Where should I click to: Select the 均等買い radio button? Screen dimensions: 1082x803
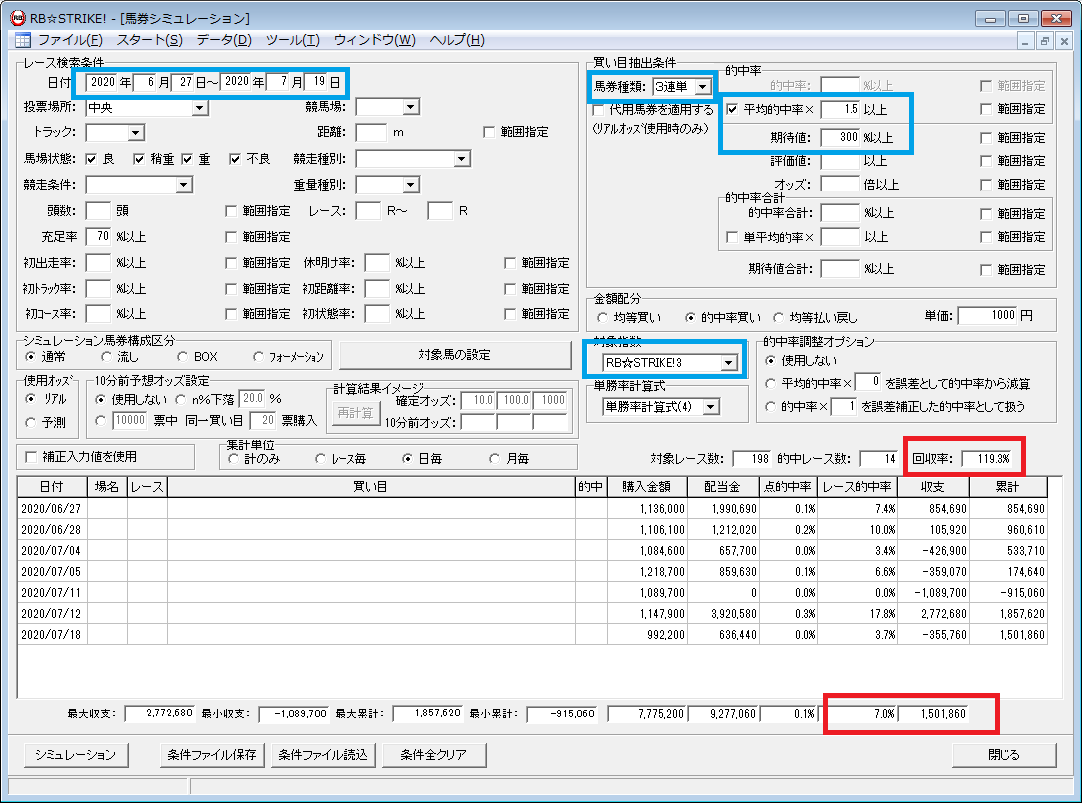(602, 317)
